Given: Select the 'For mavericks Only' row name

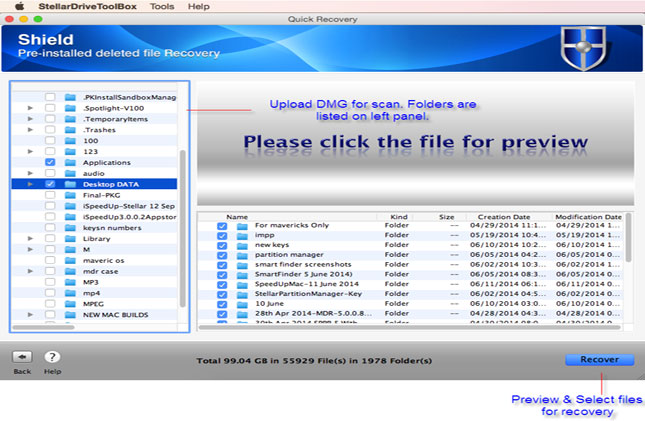Looking at the screenshot, I should [x=292, y=225].
